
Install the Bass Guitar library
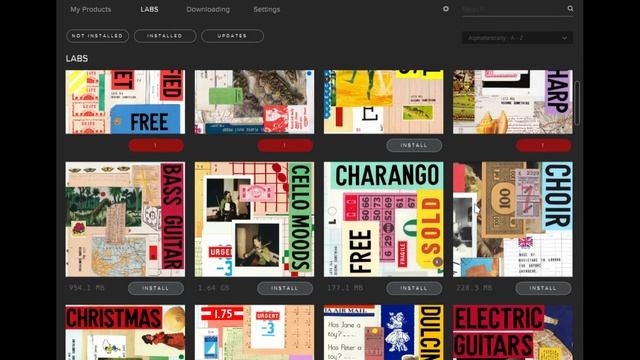coord(156,288)
